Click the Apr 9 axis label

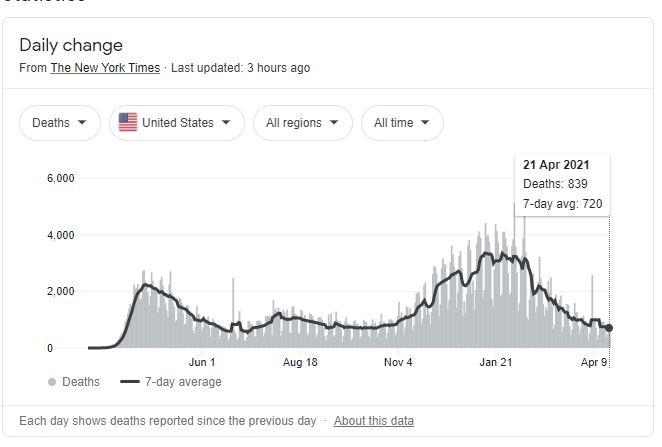[x=595, y=362]
